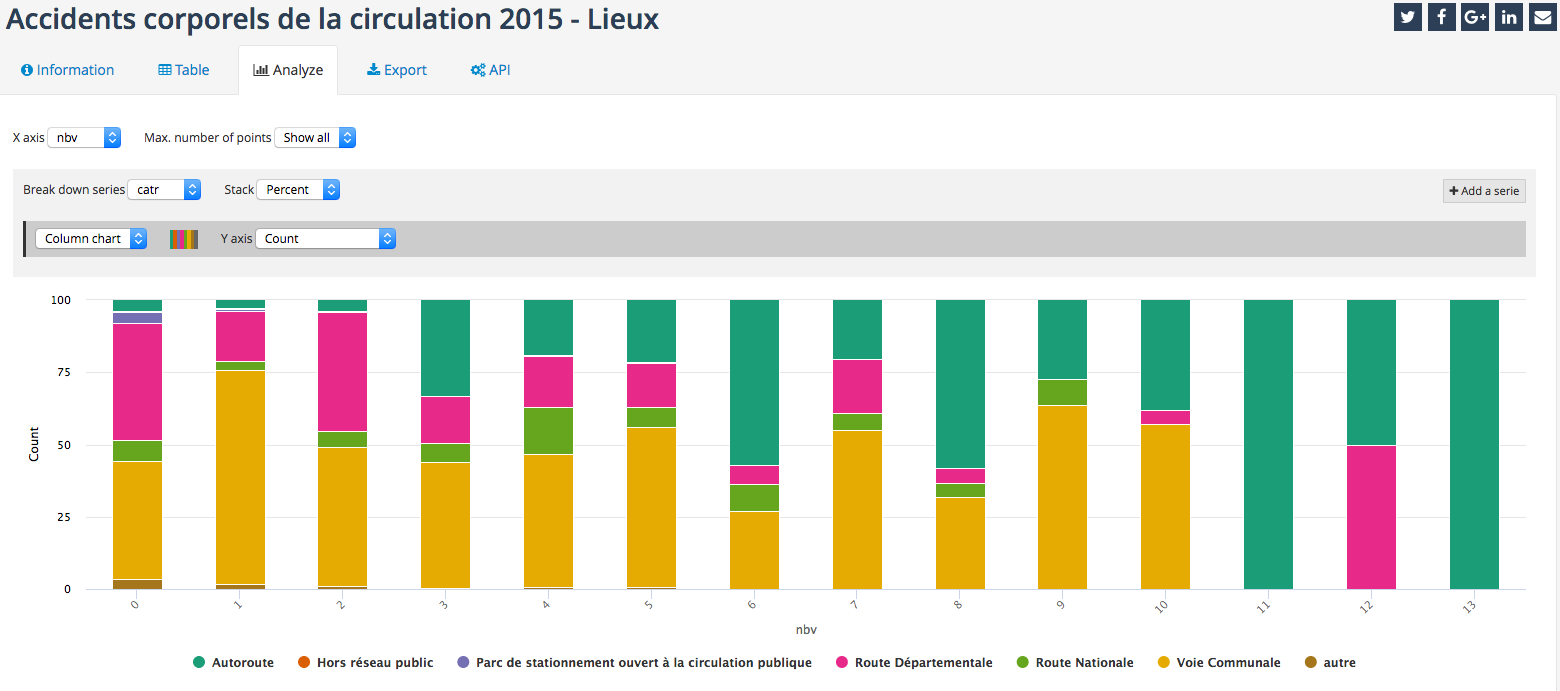1560x691 pixels.
Task: Open Column chart type dropdown
Action: pyautogui.click(x=91, y=239)
